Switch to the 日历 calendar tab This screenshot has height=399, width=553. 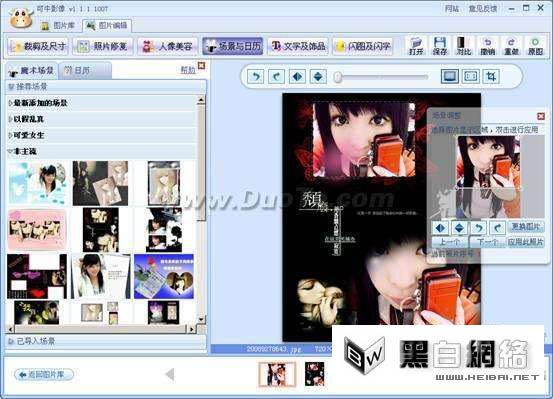(84, 71)
